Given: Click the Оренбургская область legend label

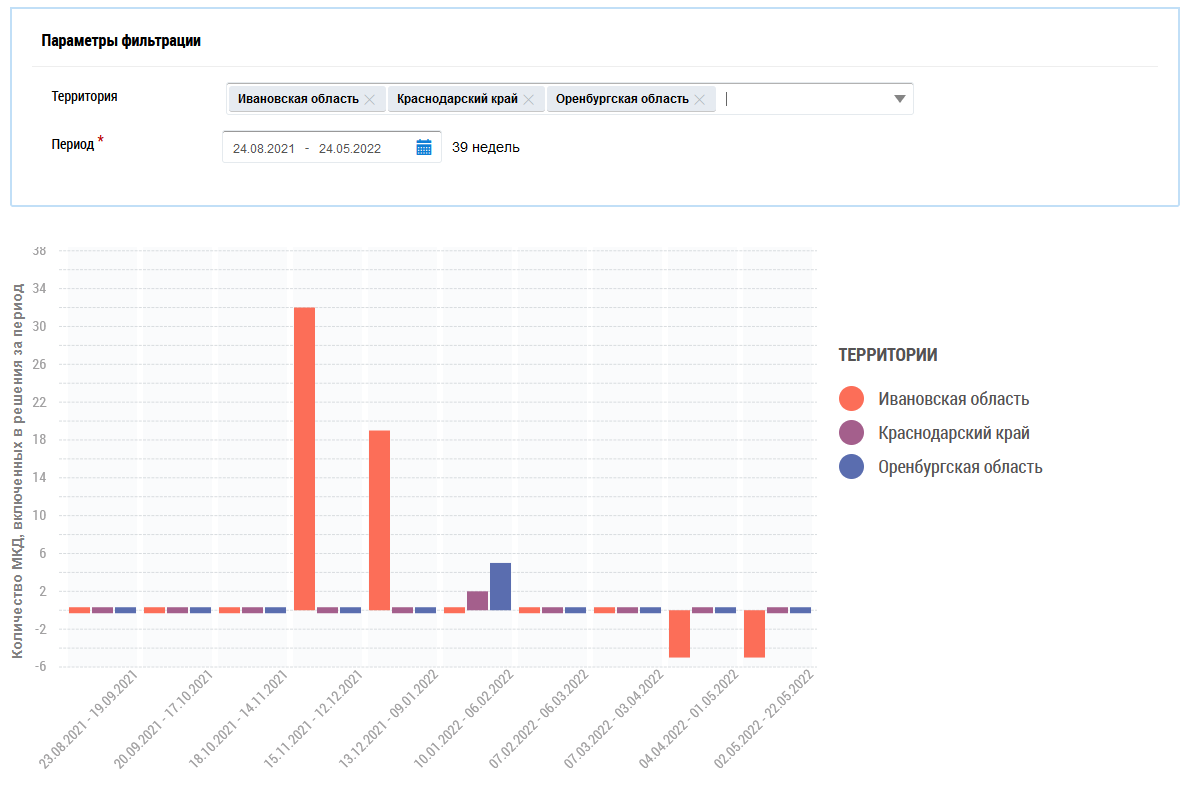Looking at the screenshot, I should point(960,467).
